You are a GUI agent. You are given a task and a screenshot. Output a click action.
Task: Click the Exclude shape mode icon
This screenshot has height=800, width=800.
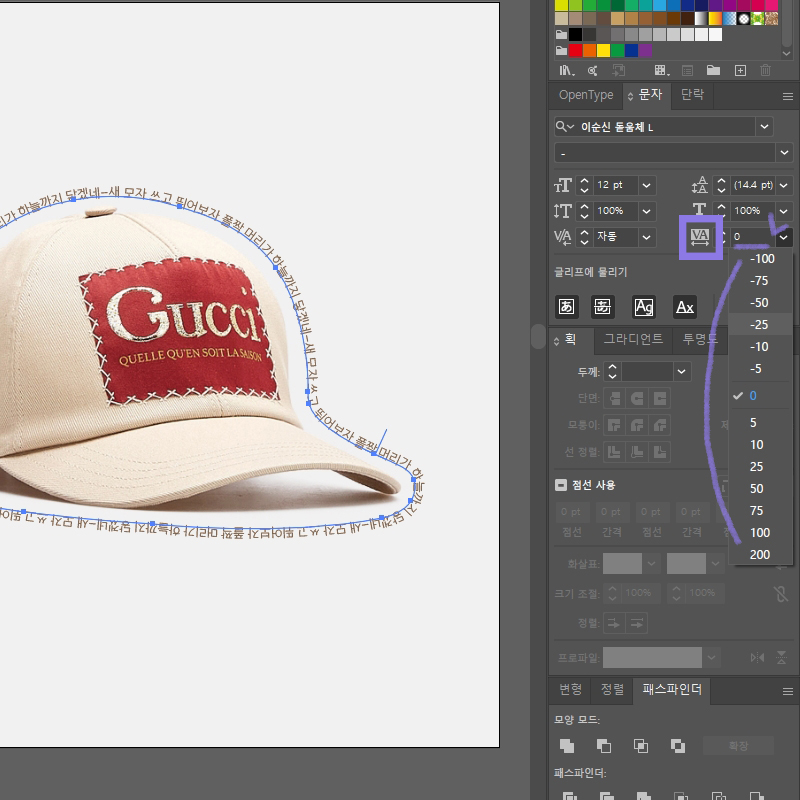pyautogui.click(x=678, y=746)
